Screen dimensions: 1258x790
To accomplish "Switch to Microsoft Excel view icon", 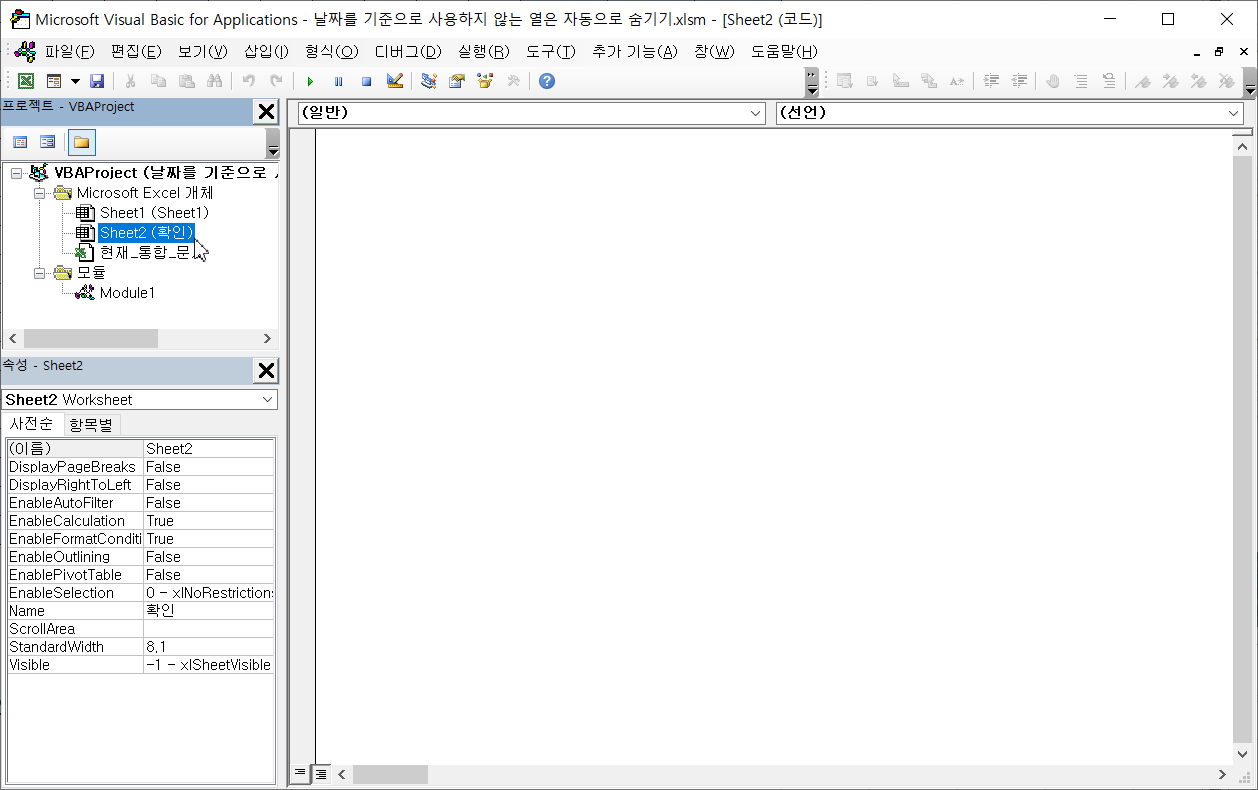I will [x=26, y=81].
